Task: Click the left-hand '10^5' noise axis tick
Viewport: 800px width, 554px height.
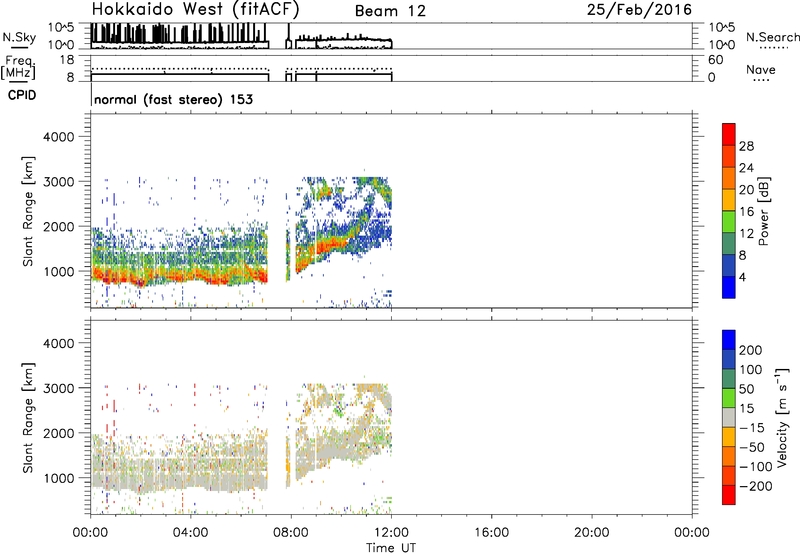Action: 61,28
